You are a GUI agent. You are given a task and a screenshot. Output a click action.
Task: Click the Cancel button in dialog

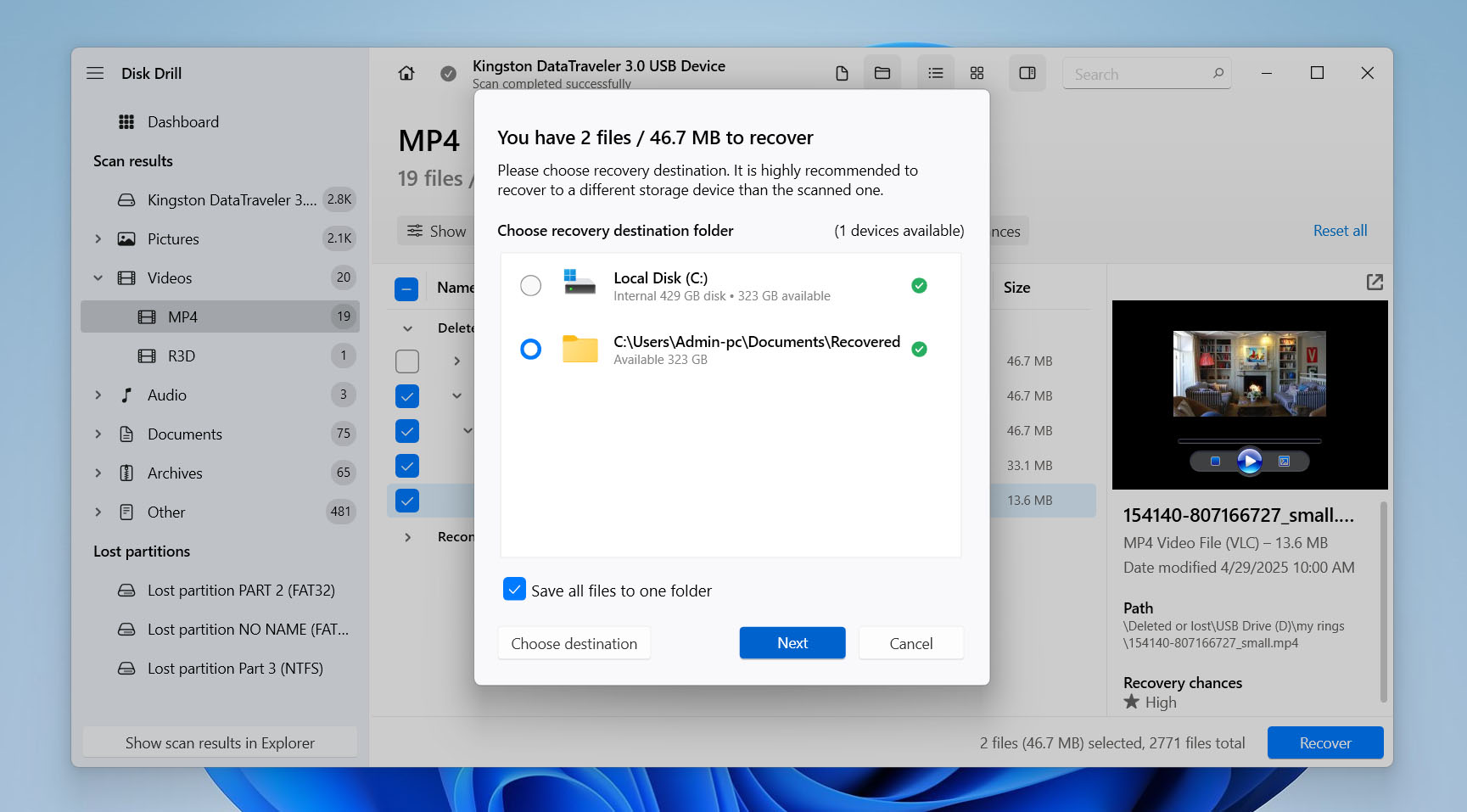click(x=911, y=643)
